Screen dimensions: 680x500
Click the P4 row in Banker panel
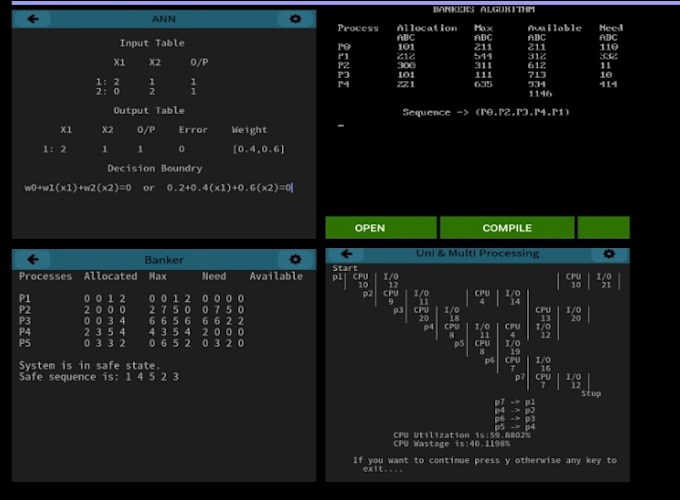click(x=131, y=332)
